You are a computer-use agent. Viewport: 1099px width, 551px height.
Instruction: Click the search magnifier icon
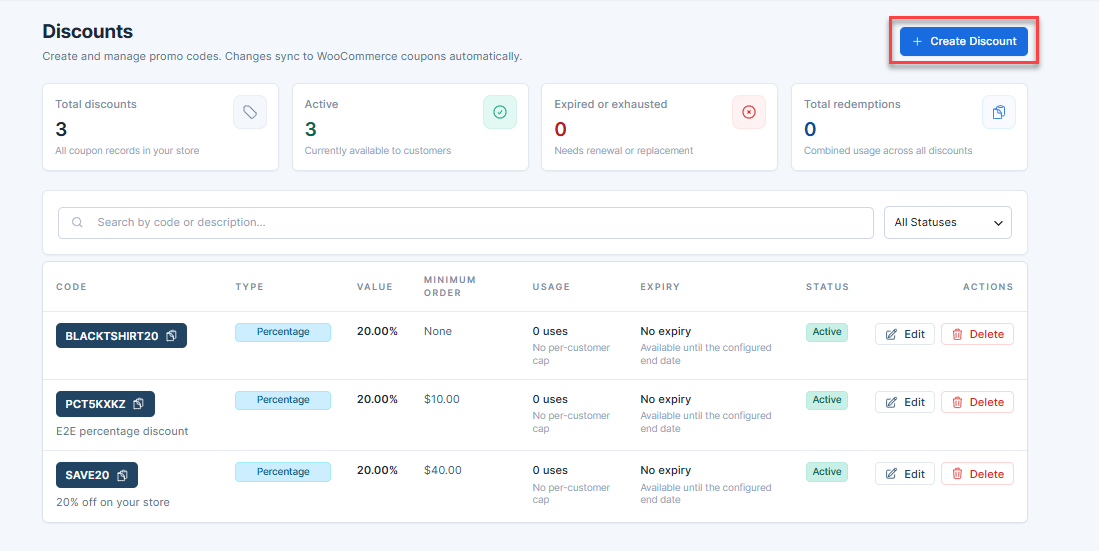pos(78,222)
